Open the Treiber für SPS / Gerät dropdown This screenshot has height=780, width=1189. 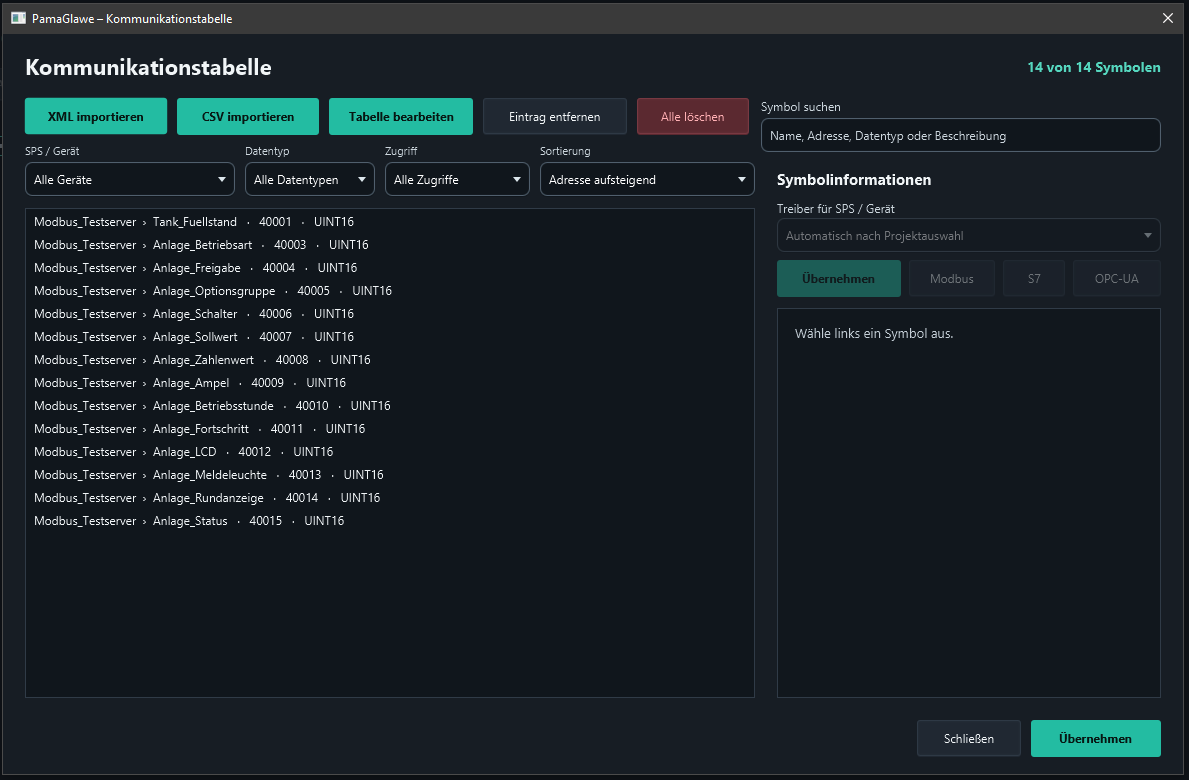[x=968, y=236]
